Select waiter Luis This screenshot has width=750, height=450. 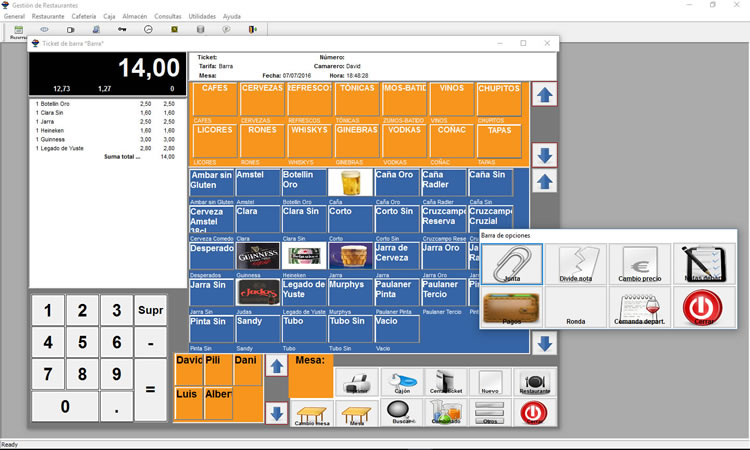[x=188, y=403]
